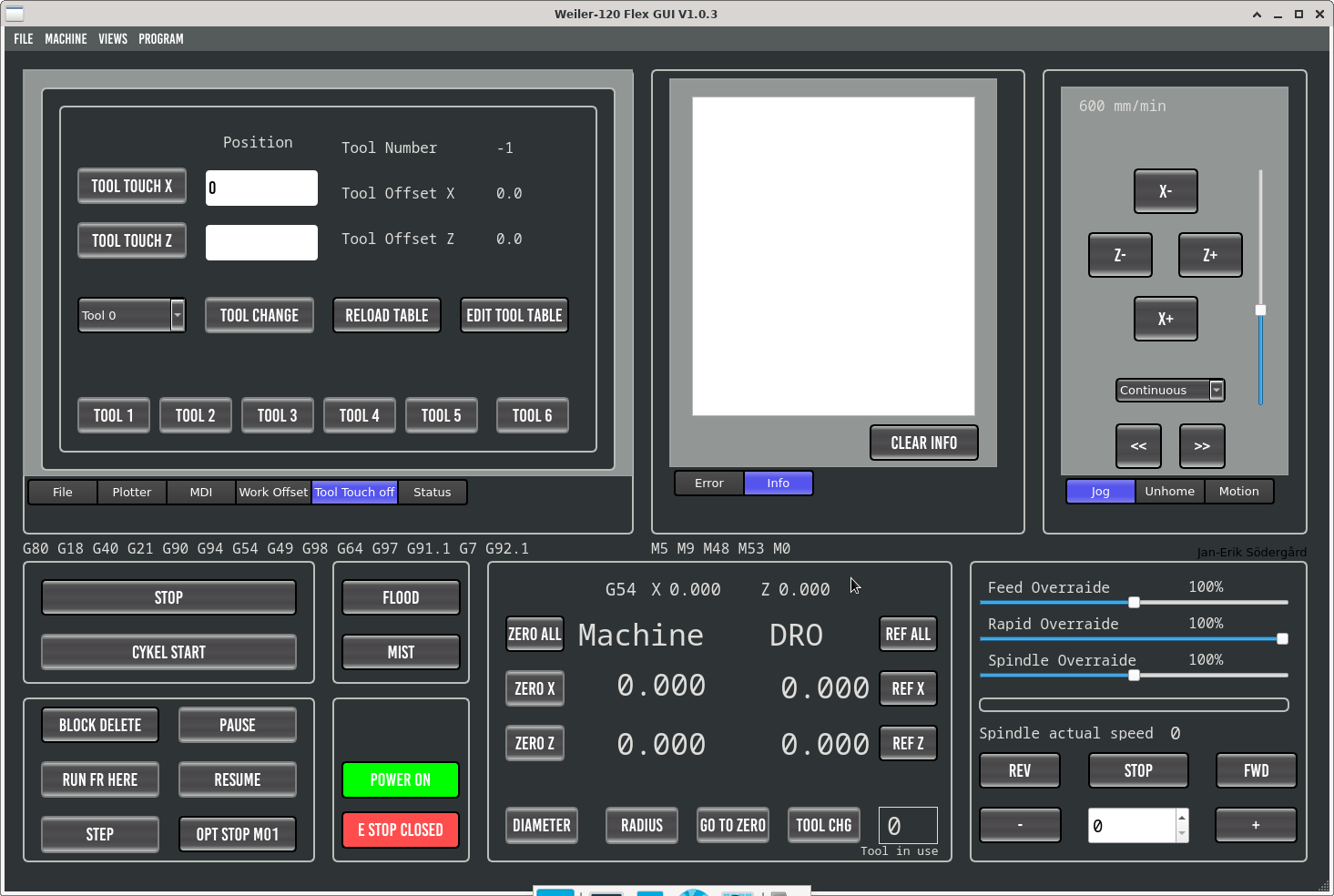Open the Motion tab
Image resolution: width=1334 pixels, height=896 pixels.
pos(1239,492)
